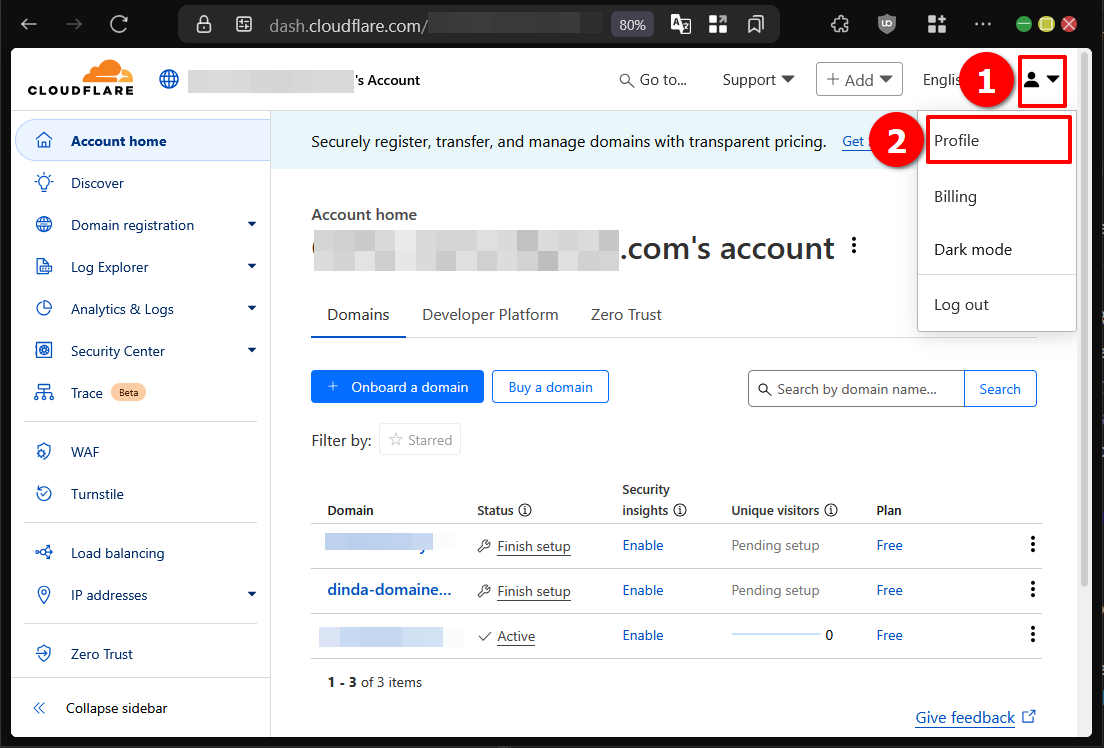Image resolution: width=1104 pixels, height=748 pixels.
Task: Click Finish setup in dinda-domaine row
Action: coord(534,591)
